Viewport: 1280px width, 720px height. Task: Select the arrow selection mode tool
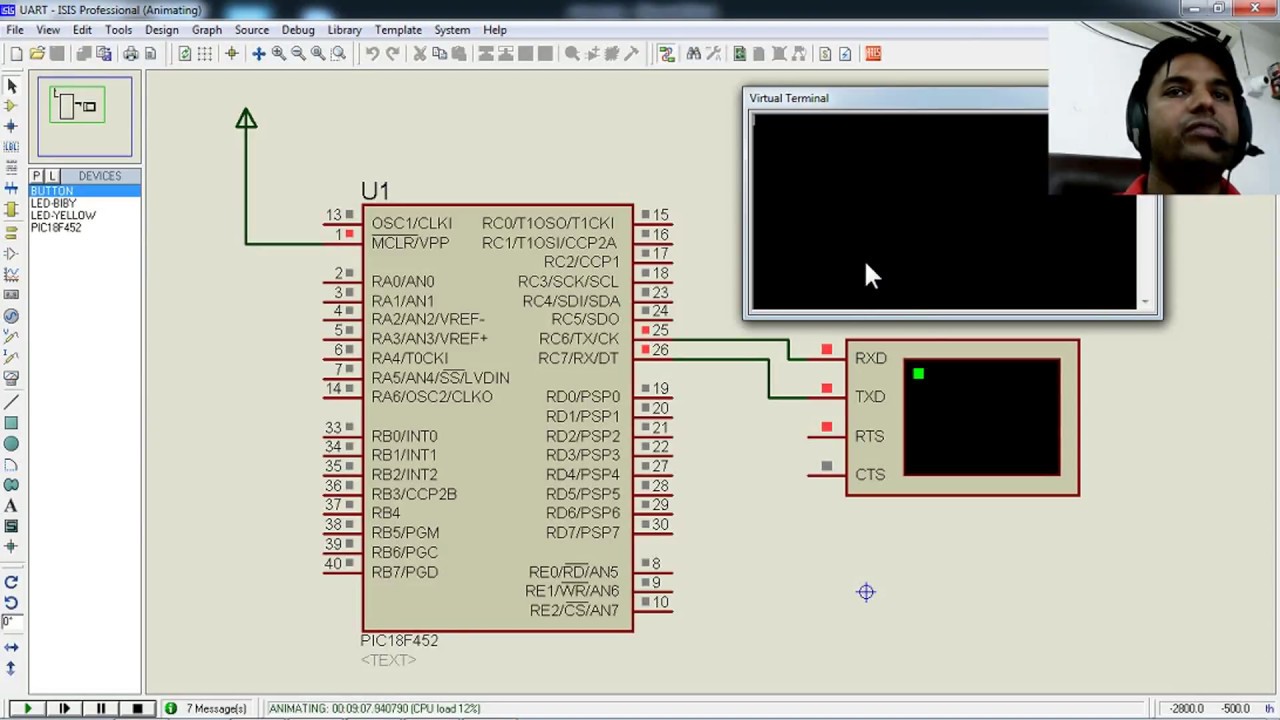click(x=11, y=86)
